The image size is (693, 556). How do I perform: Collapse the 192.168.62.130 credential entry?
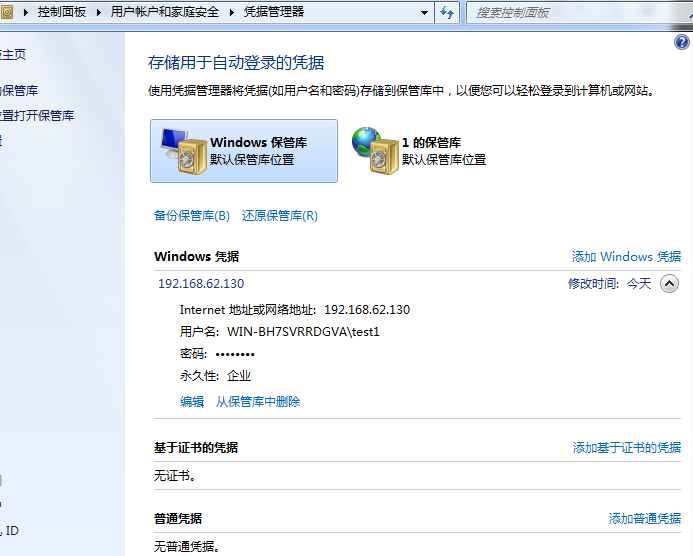coord(669,284)
